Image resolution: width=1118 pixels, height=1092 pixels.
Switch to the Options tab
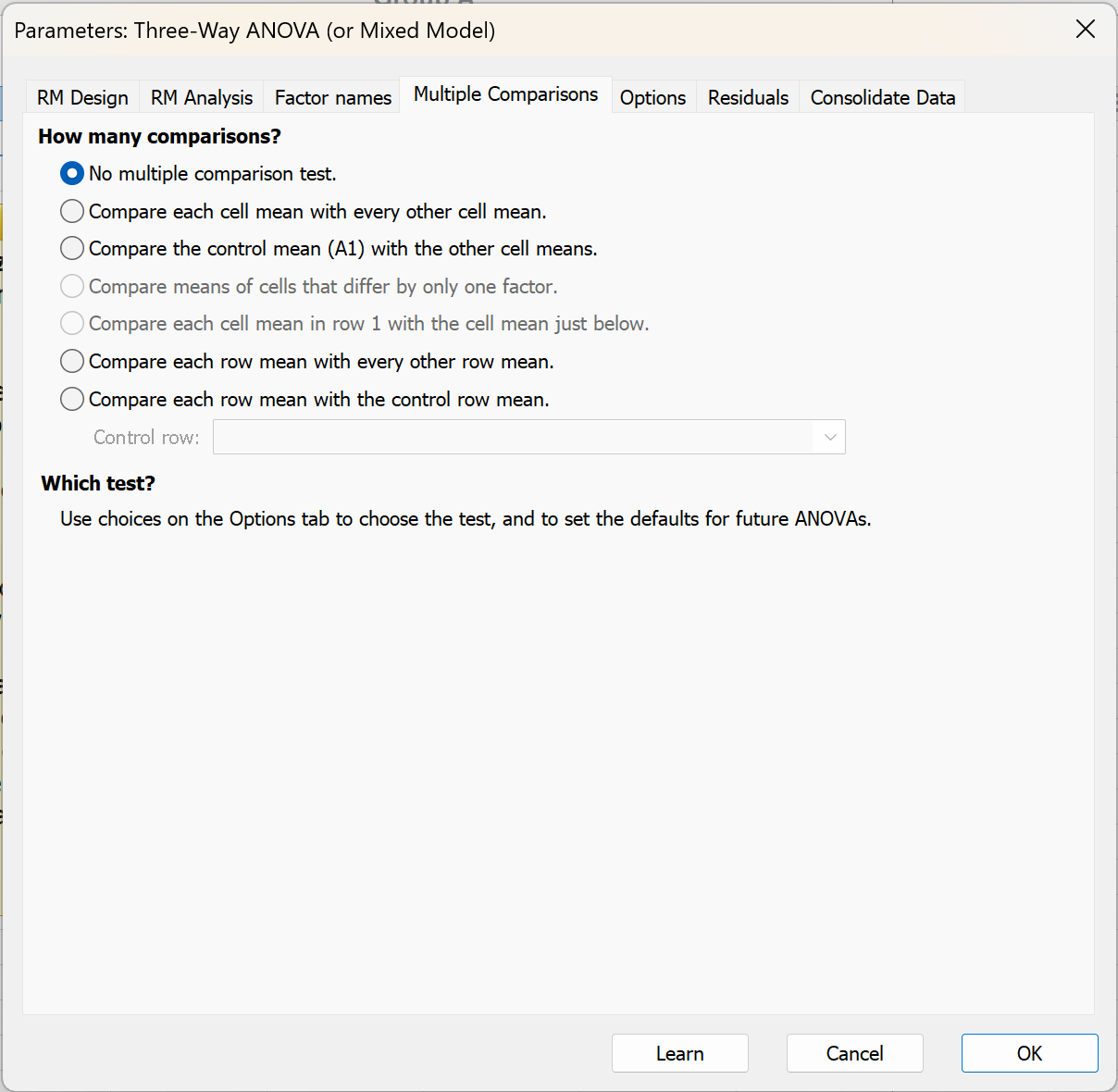(x=652, y=98)
